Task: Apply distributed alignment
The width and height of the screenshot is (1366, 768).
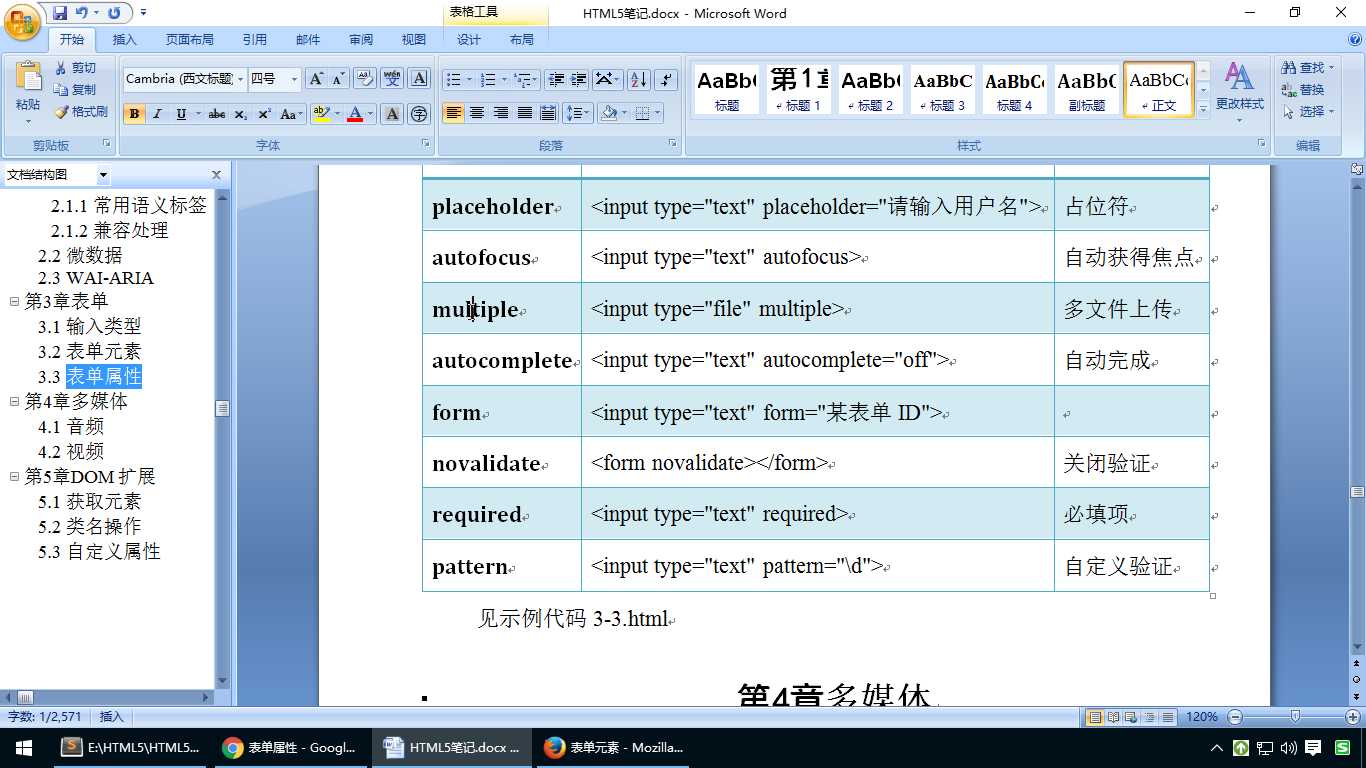Action: (x=548, y=113)
